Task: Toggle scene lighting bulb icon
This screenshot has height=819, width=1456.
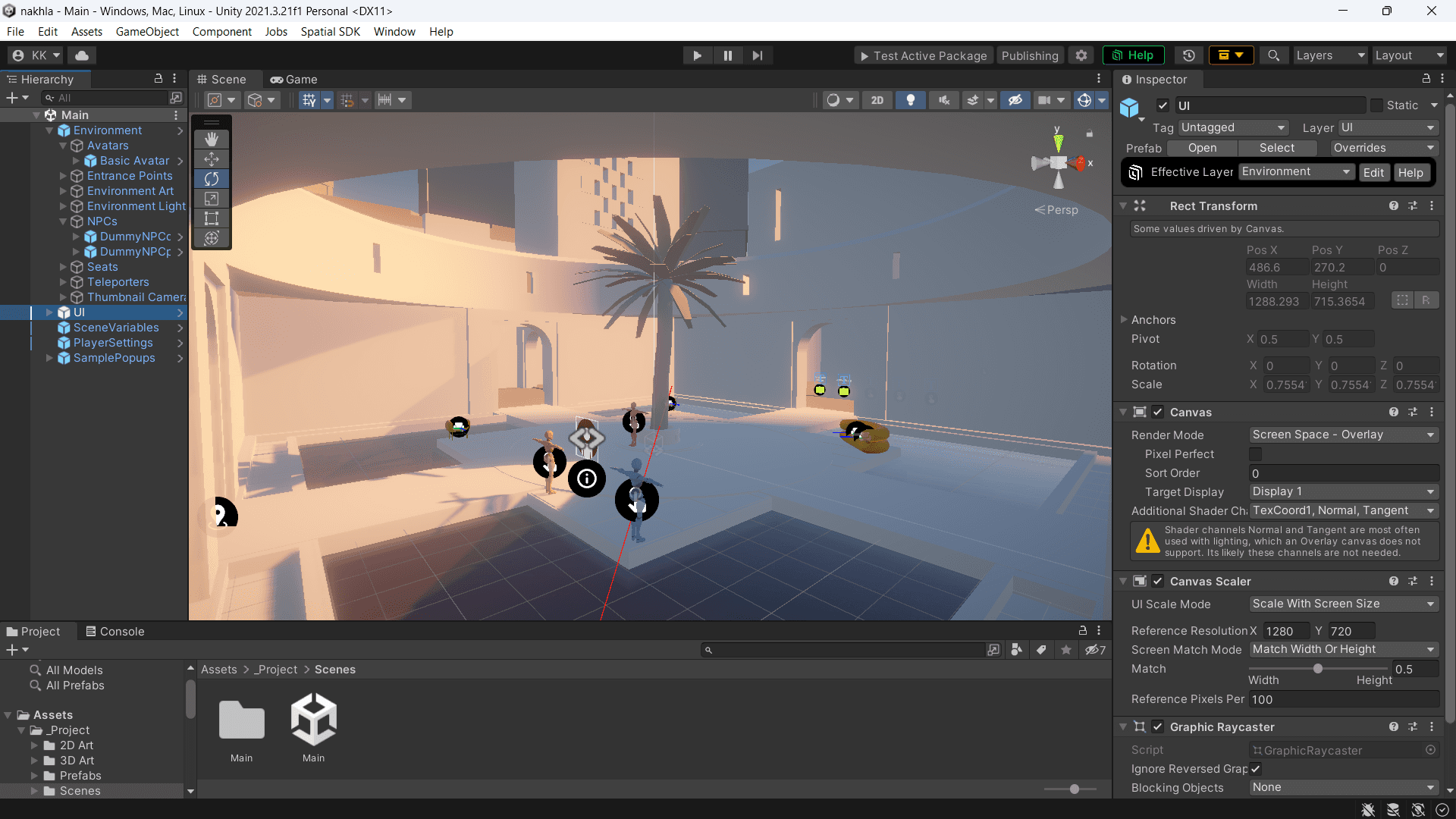Action: pyautogui.click(x=911, y=100)
